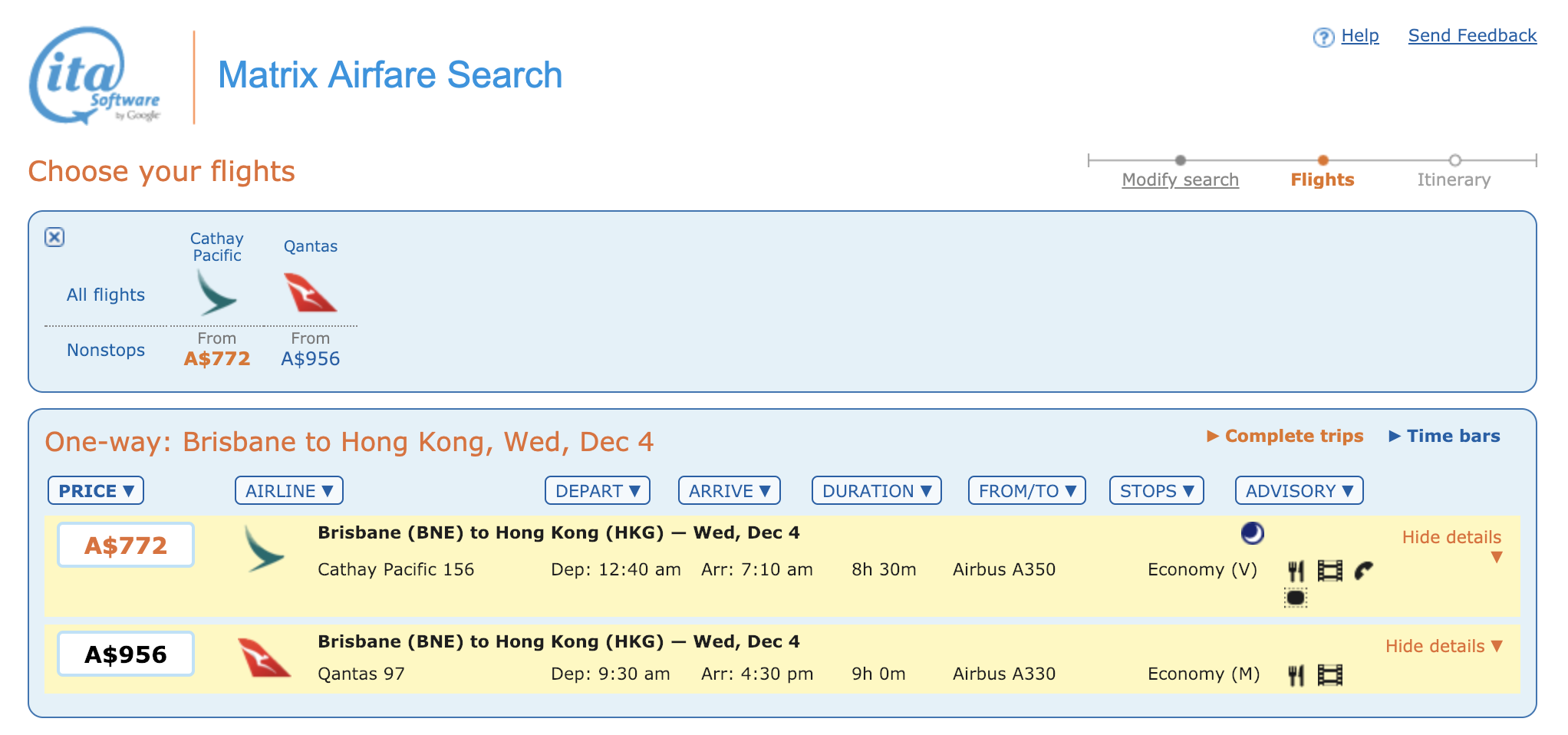The width and height of the screenshot is (1568, 735).
Task: Click the Arr: 4:30 pm arrival time
Action: coord(757,674)
